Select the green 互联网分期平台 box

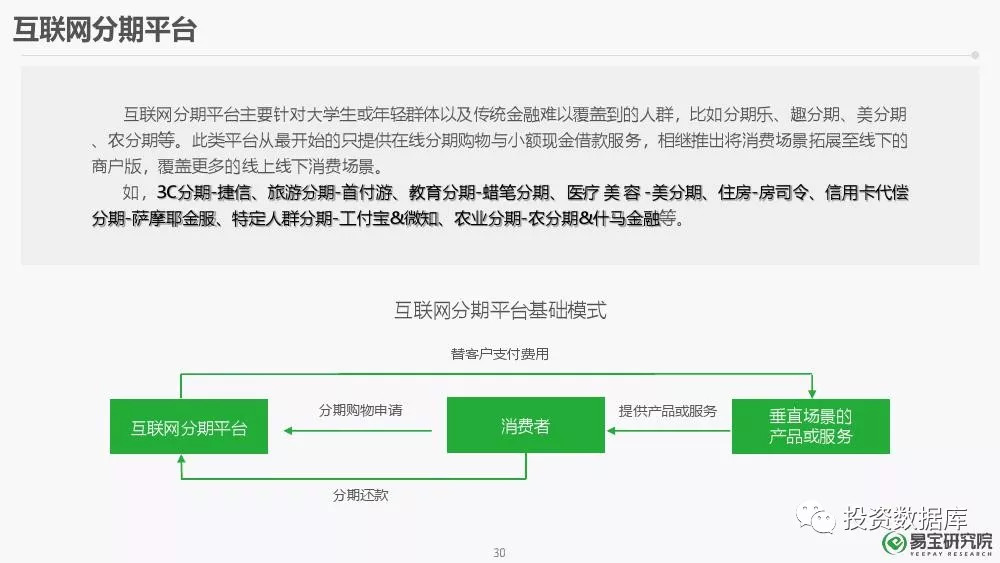[x=189, y=427]
